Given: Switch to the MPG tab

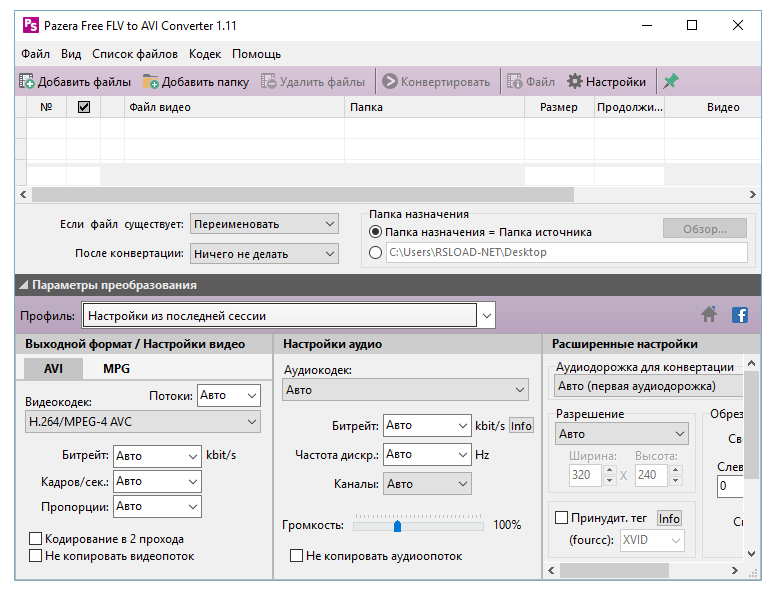Looking at the screenshot, I should click(x=116, y=368).
